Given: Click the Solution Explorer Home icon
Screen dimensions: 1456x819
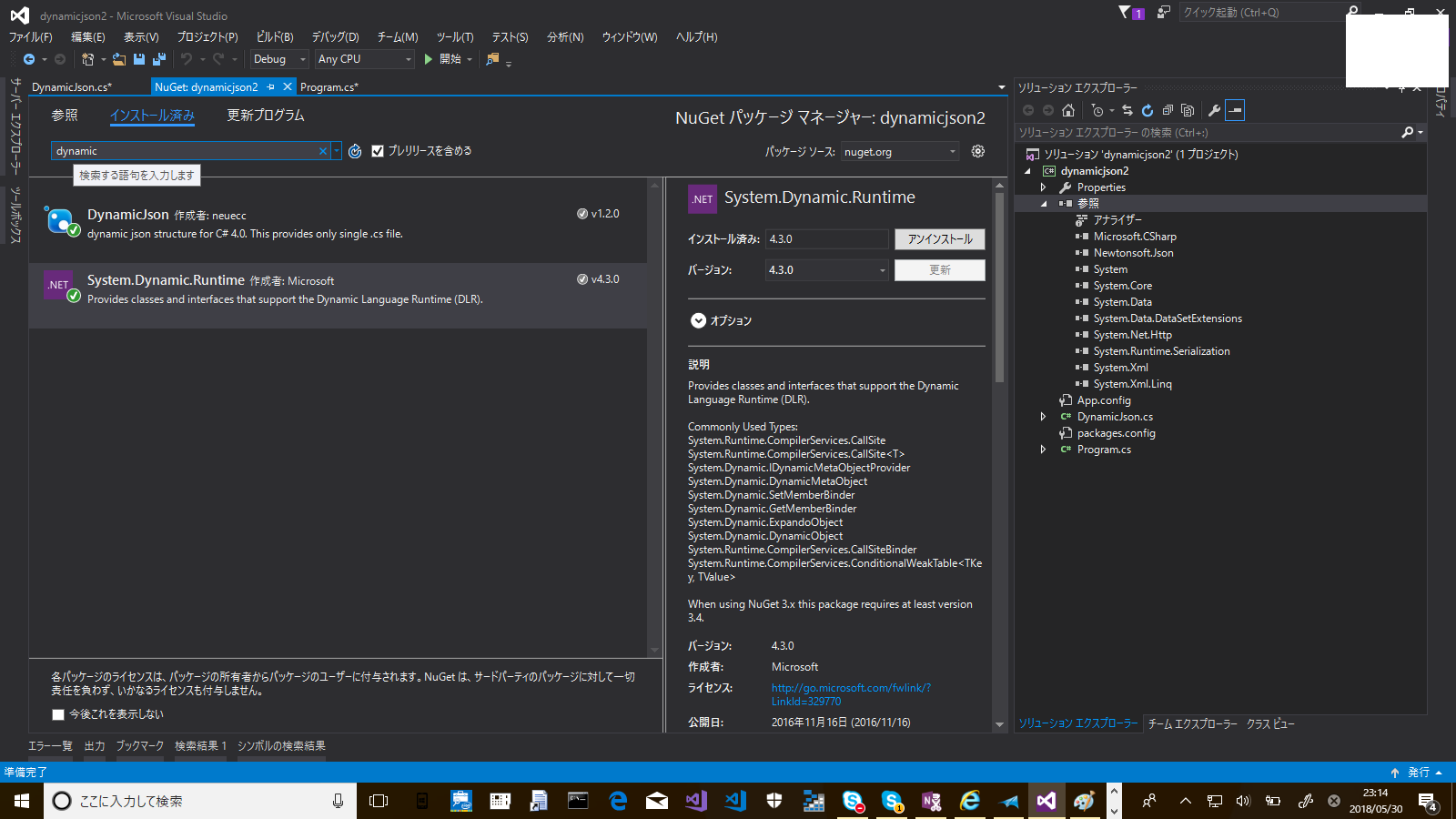Looking at the screenshot, I should click(1068, 110).
